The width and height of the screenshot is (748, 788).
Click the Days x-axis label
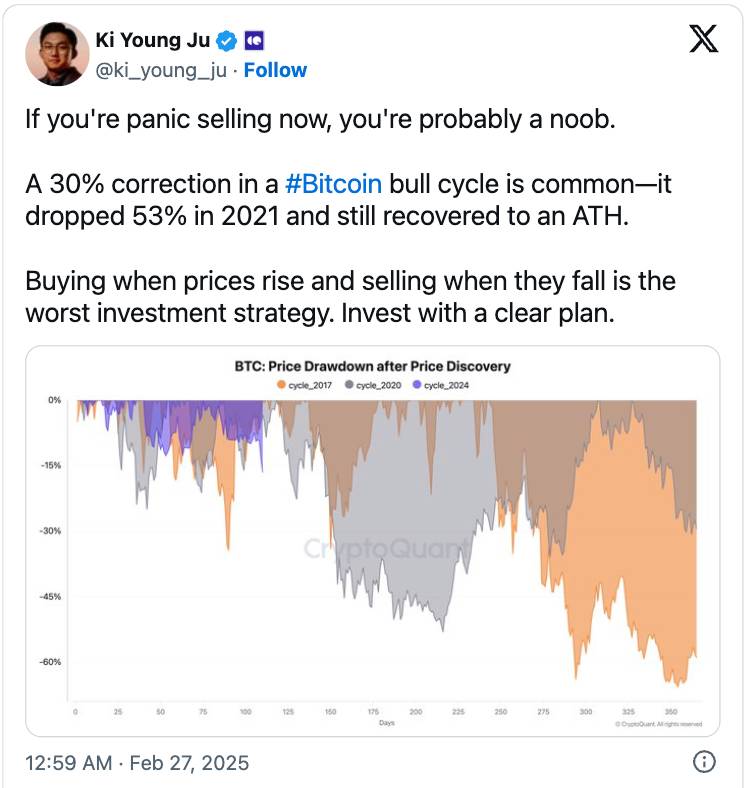[x=387, y=723]
